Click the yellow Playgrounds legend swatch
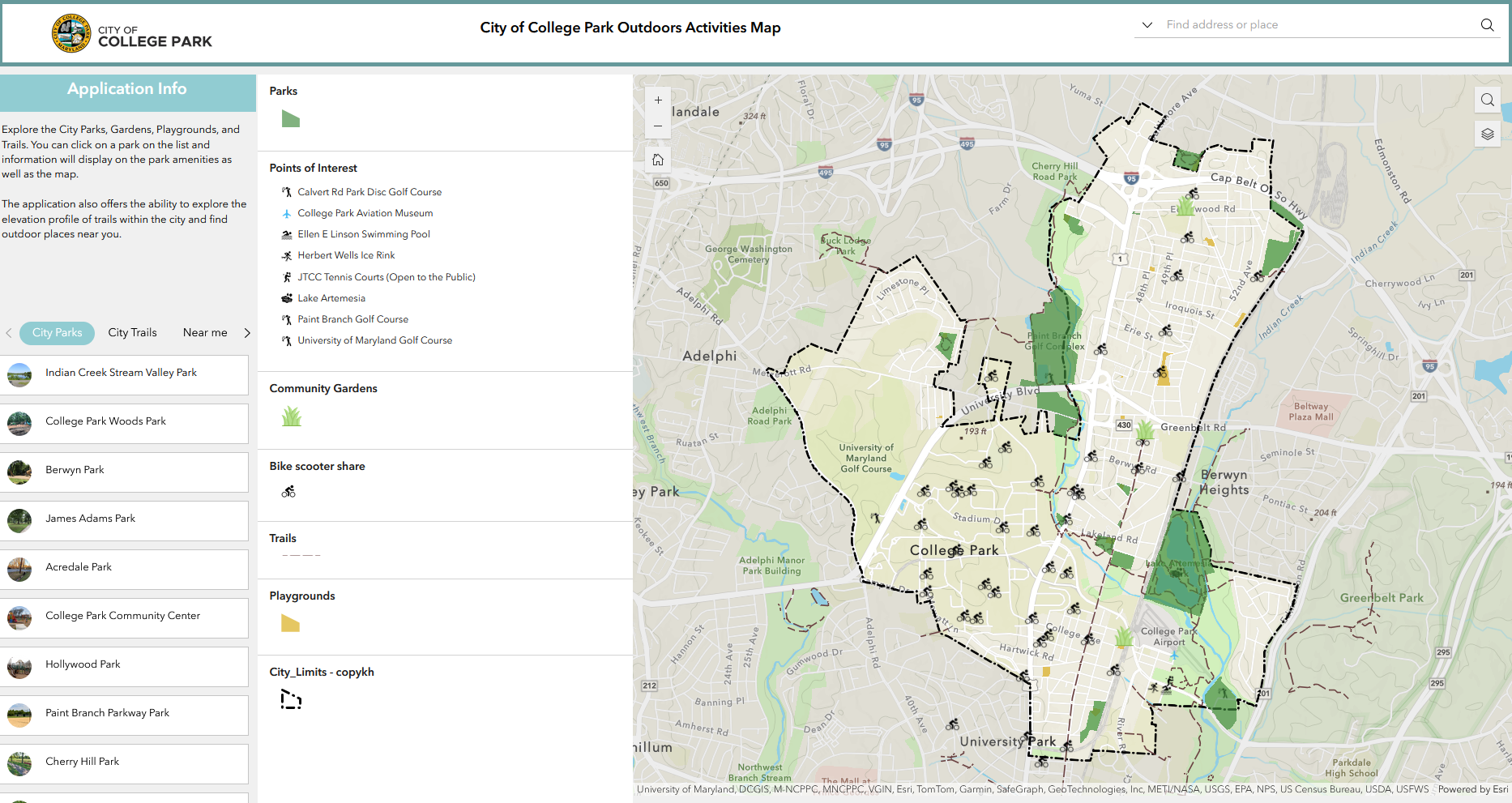Image resolution: width=1512 pixels, height=803 pixels. pos(290,623)
